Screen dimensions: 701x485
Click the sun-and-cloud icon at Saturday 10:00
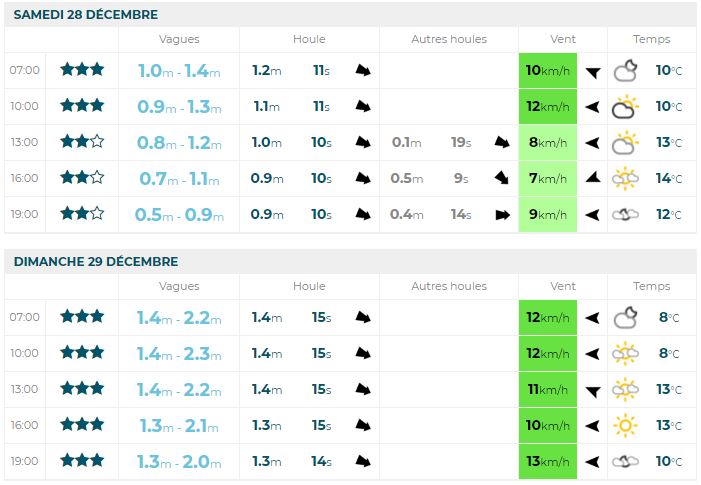626,106
